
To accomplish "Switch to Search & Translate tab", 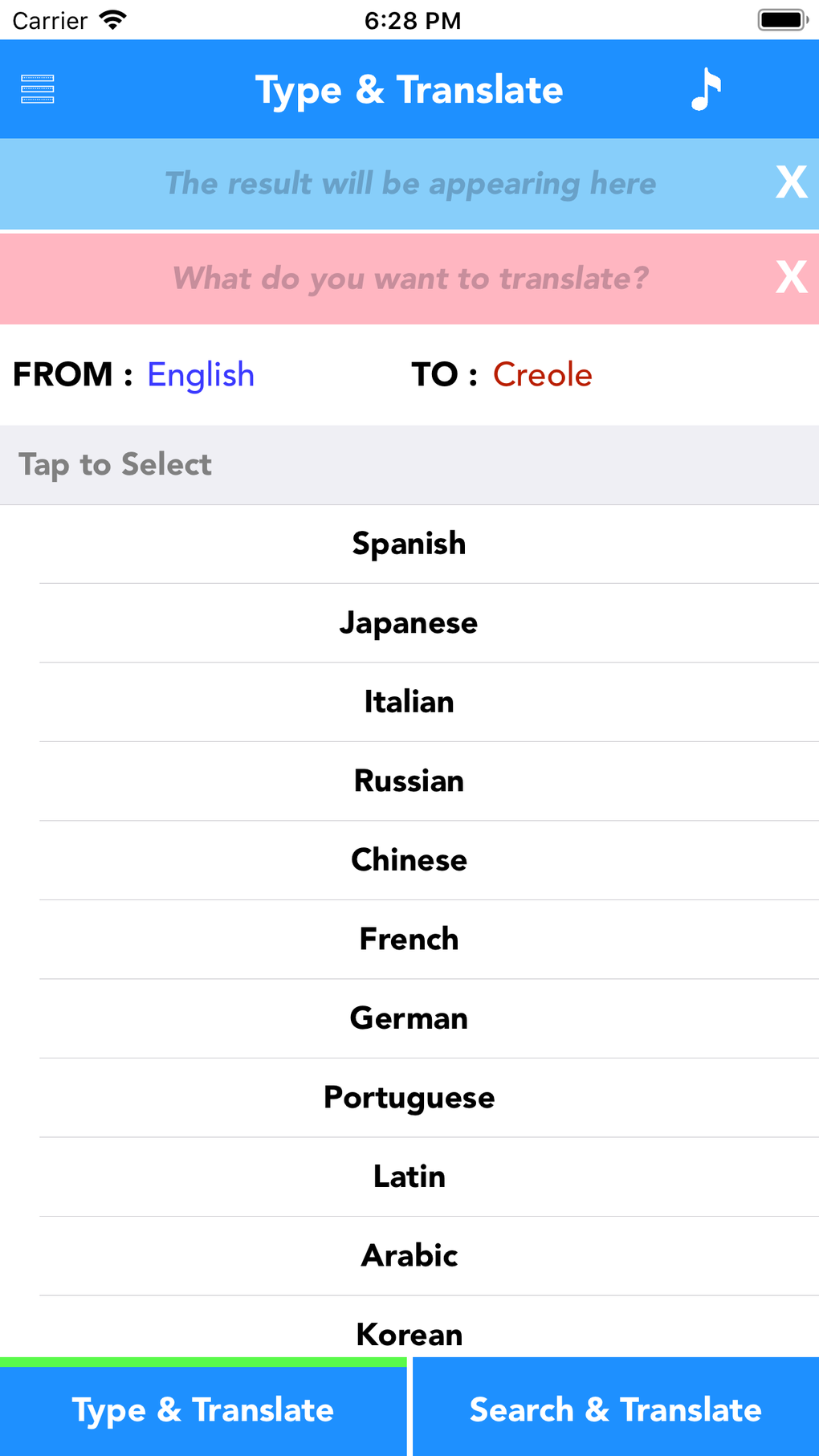I will 616,1410.
